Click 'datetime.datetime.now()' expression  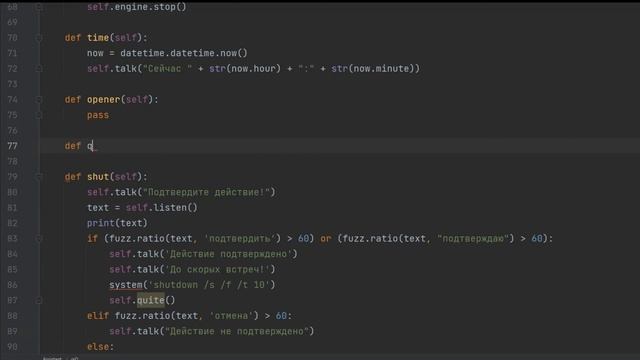tap(184, 53)
